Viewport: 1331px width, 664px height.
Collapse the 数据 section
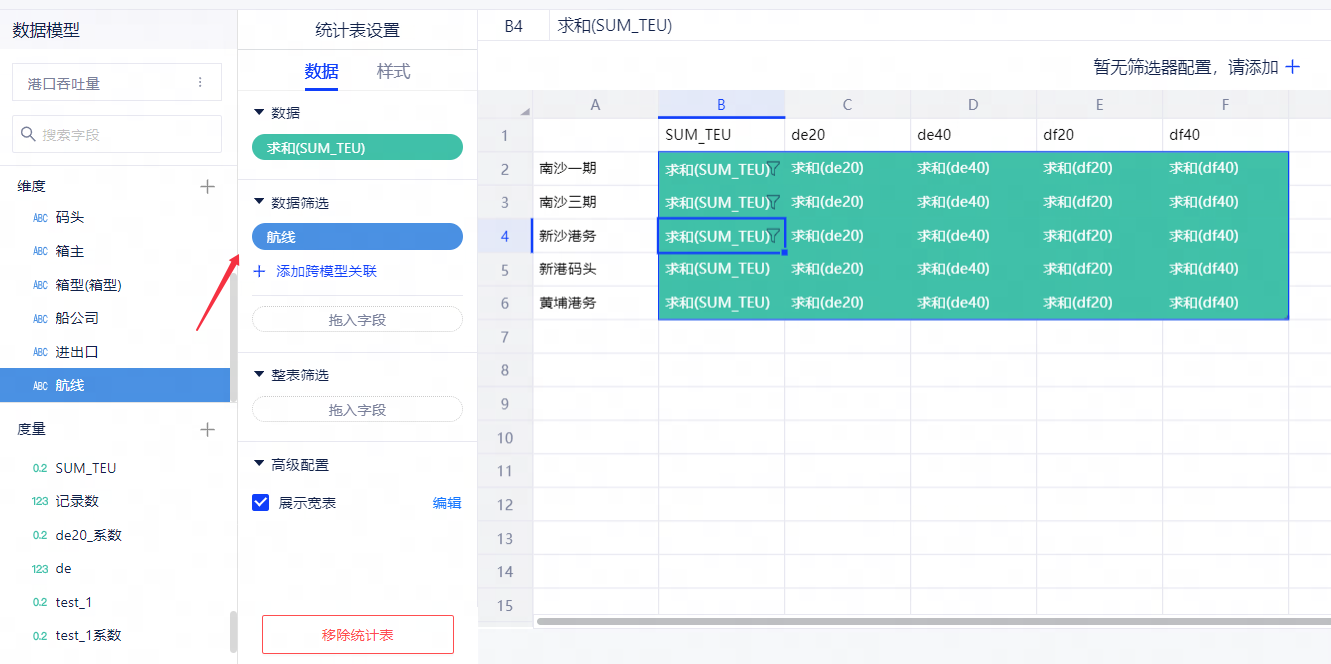tap(260, 113)
